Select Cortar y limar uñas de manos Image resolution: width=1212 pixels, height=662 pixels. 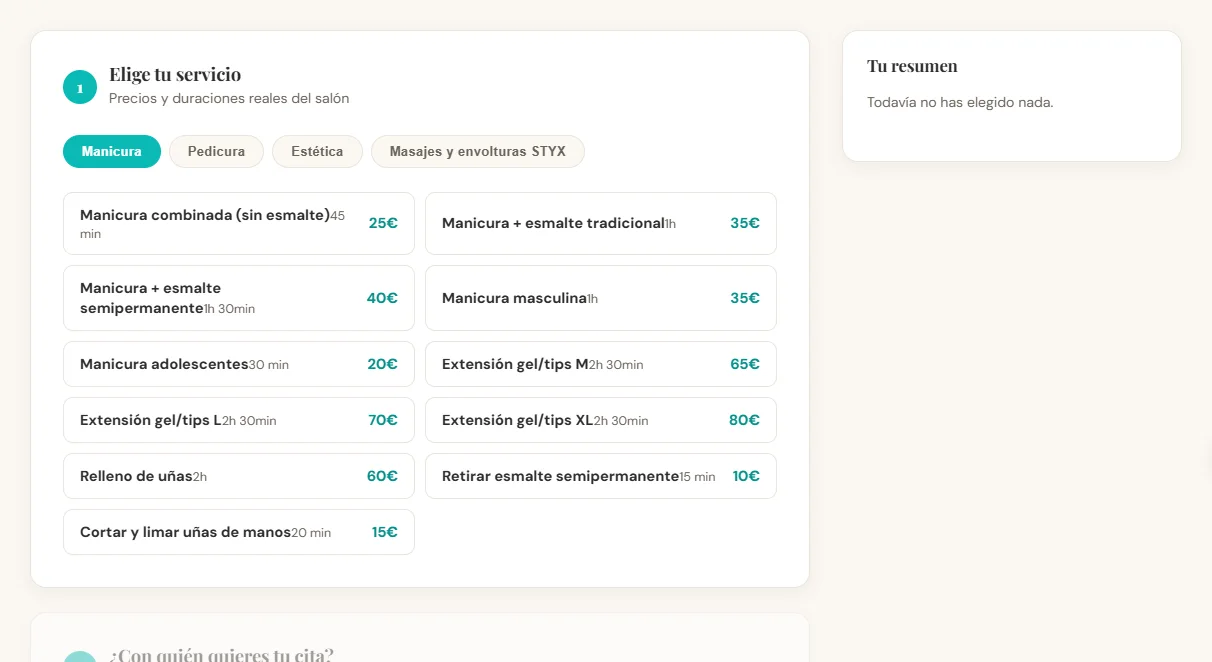tap(239, 532)
